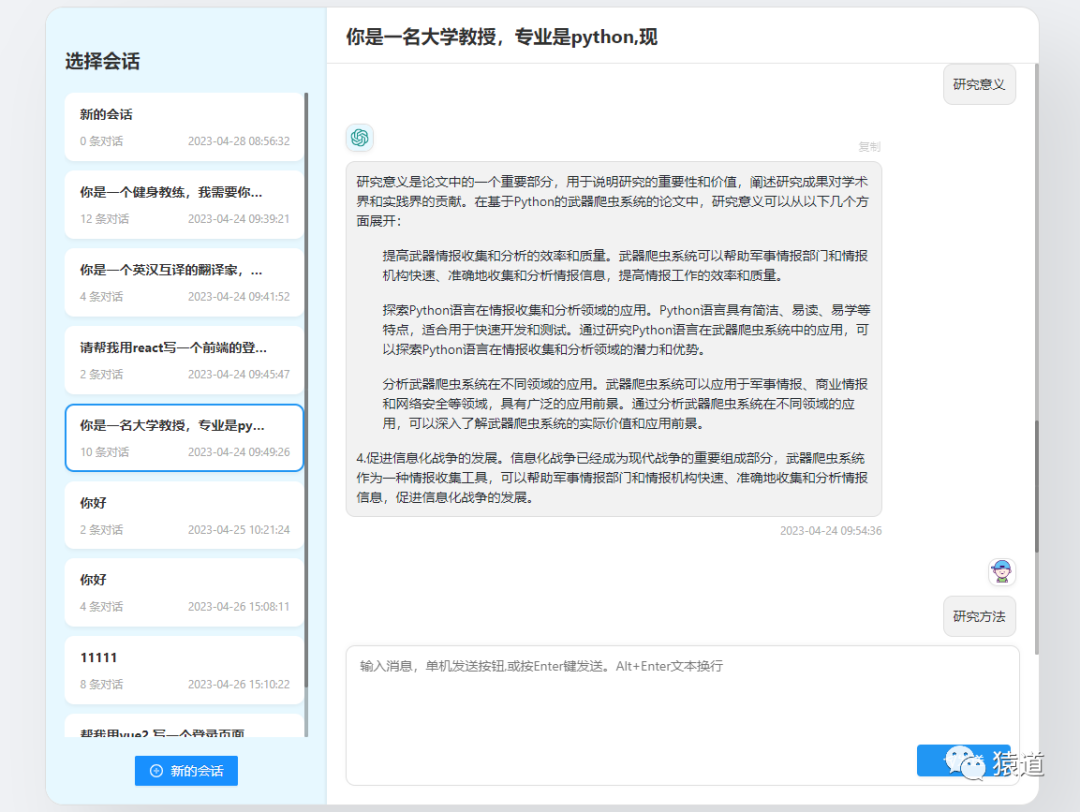Select the 研究方法 message bubble
1080x812 pixels.
(978, 617)
